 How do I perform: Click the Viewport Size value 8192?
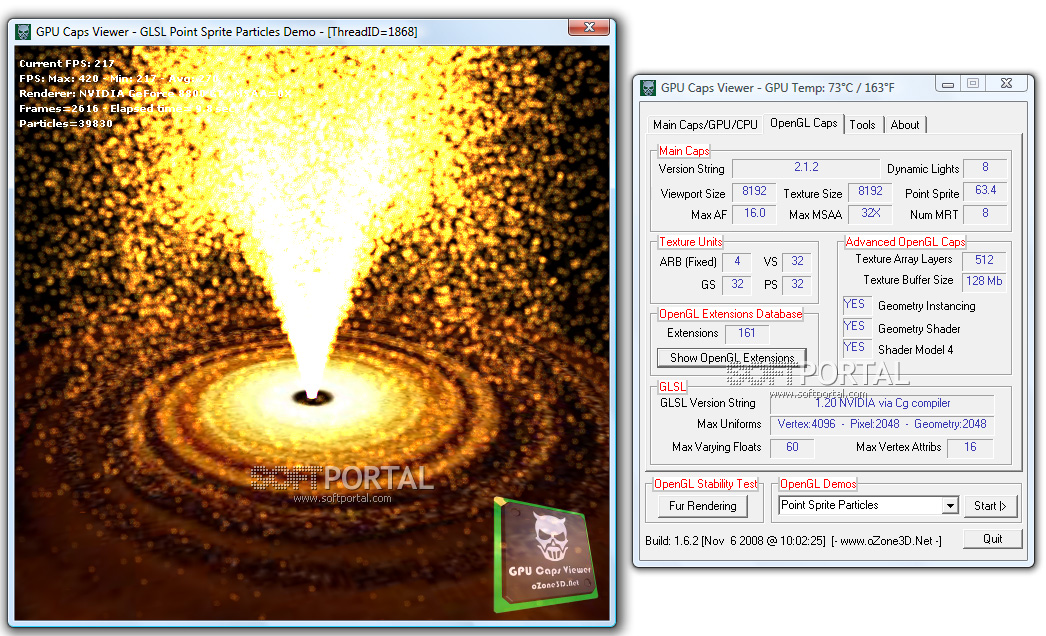754,192
